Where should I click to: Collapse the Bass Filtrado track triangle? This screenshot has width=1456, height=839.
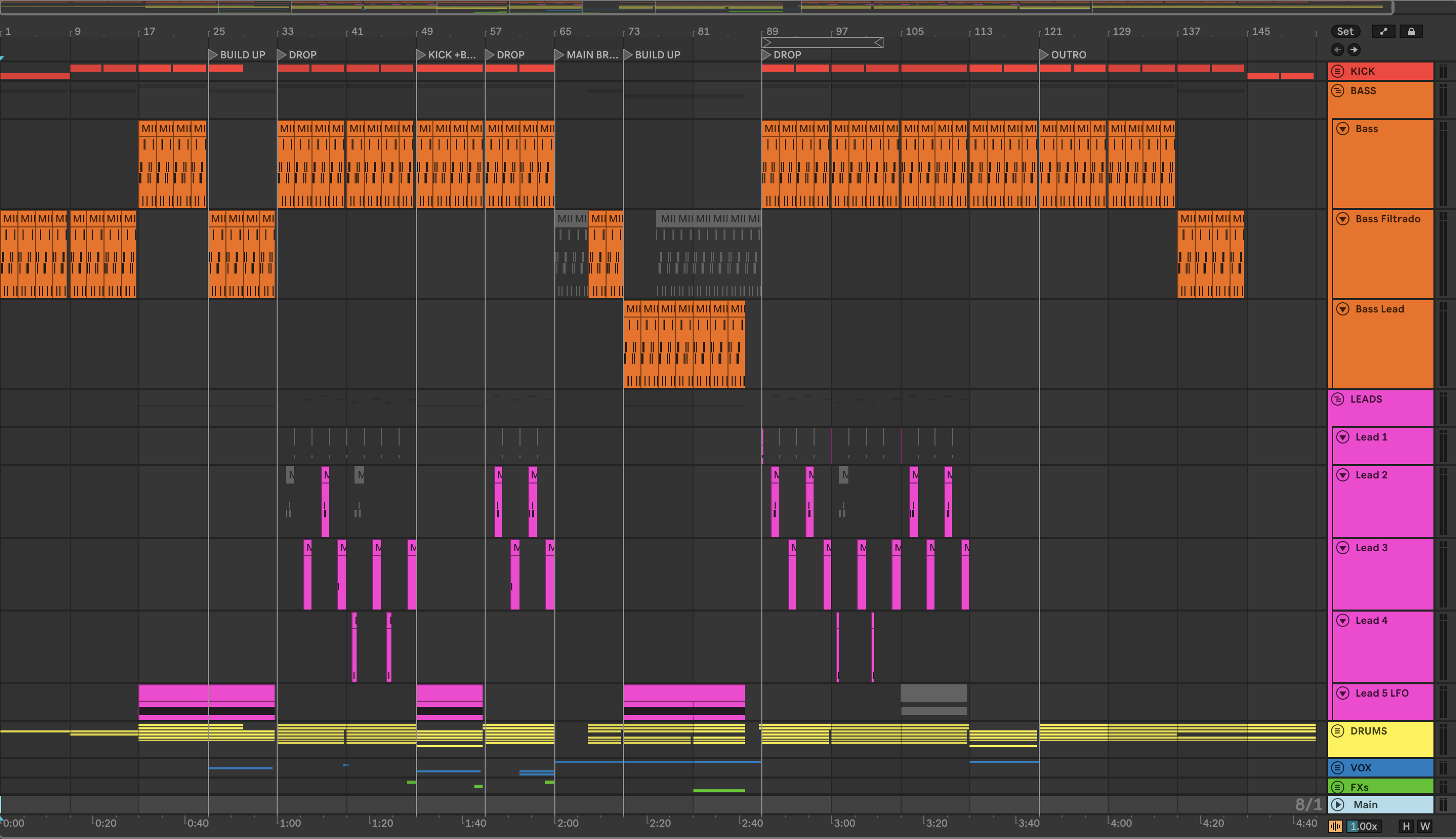coord(1343,219)
